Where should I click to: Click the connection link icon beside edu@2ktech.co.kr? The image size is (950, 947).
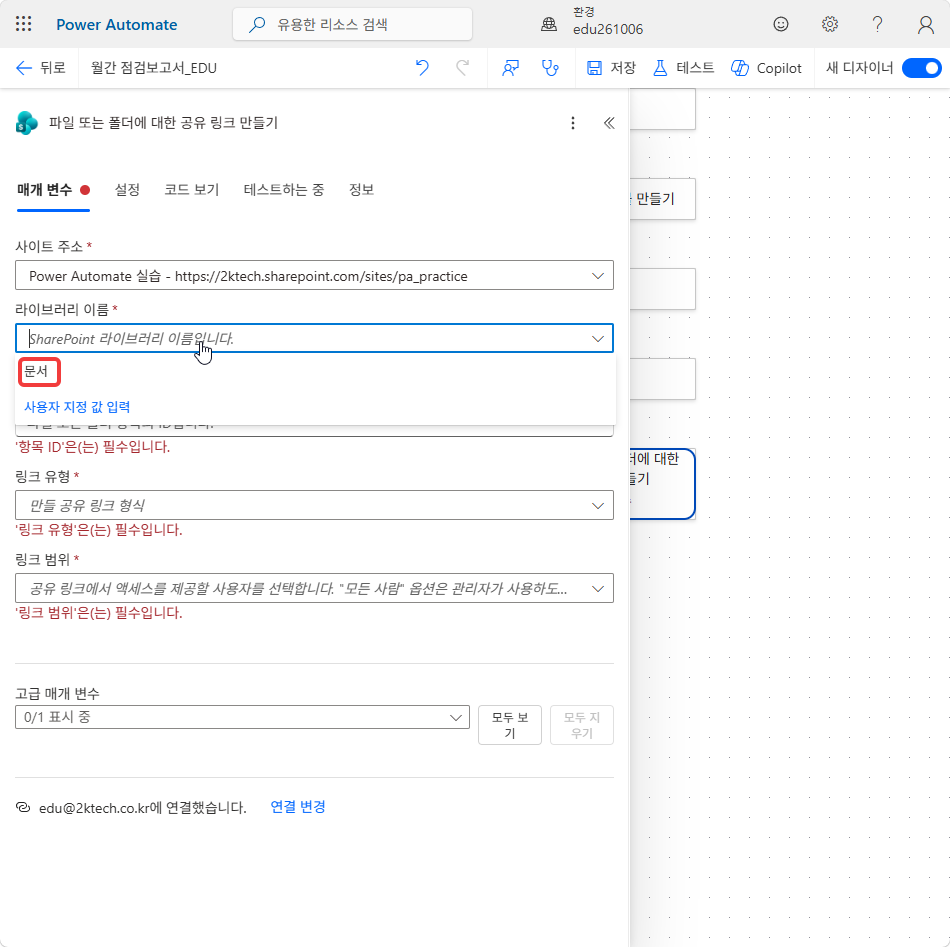click(23, 808)
